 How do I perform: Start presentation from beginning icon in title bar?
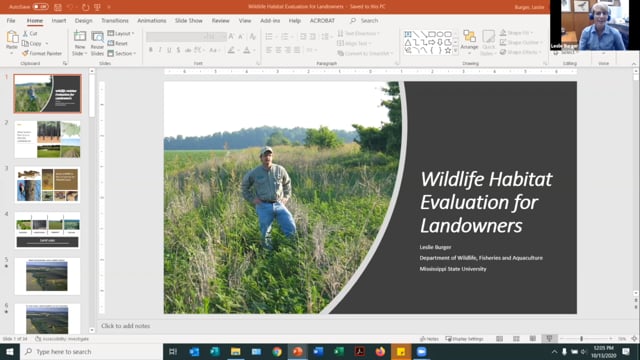[x=97, y=7]
